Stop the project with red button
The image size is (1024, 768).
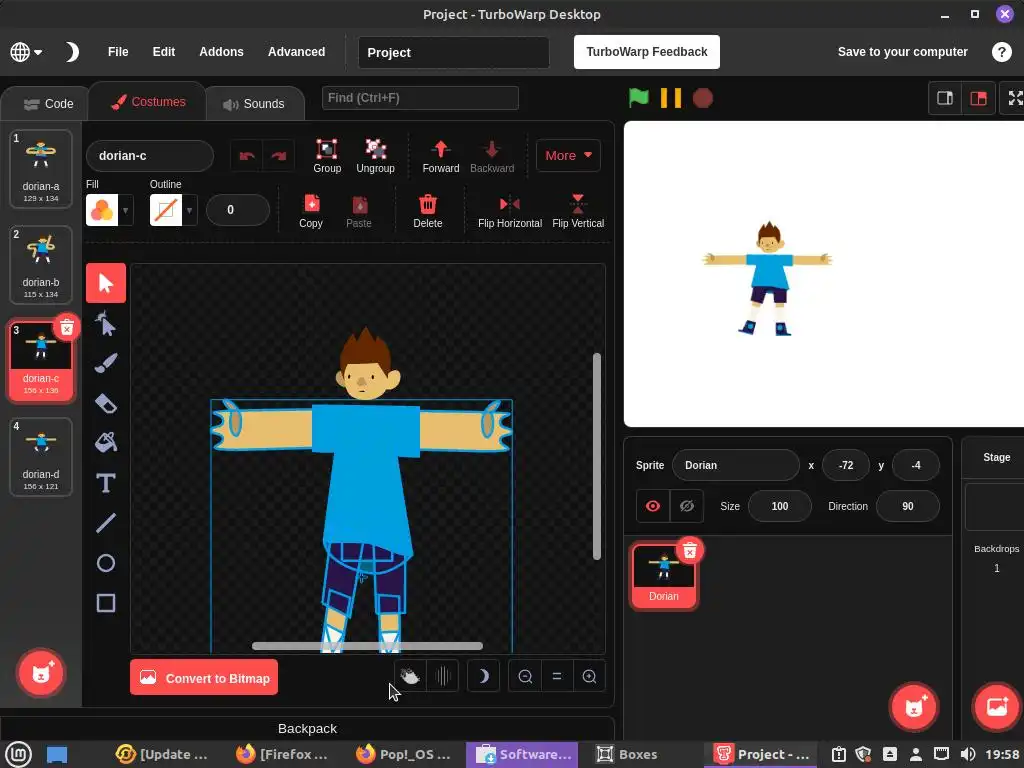pyautogui.click(x=703, y=98)
